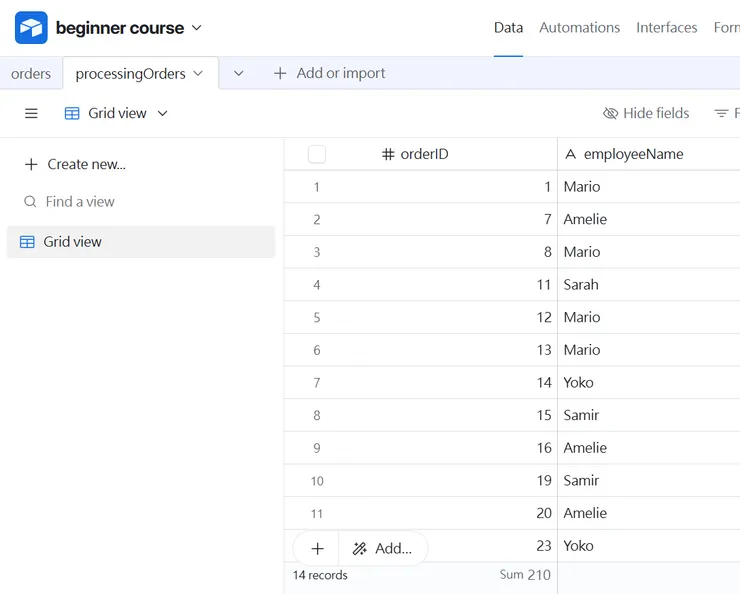Check the select-all records checkbox
This screenshot has height=594, width=740.
[317, 154]
